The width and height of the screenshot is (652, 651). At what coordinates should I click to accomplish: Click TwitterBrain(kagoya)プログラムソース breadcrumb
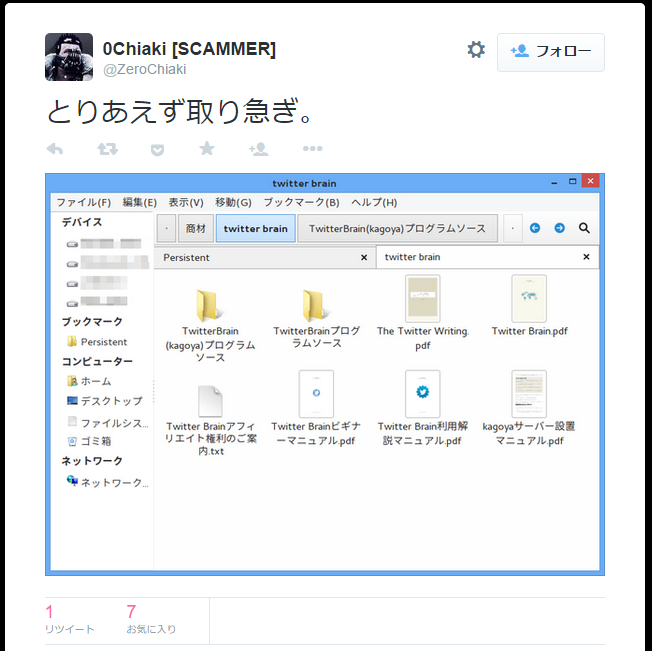point(398,228)
